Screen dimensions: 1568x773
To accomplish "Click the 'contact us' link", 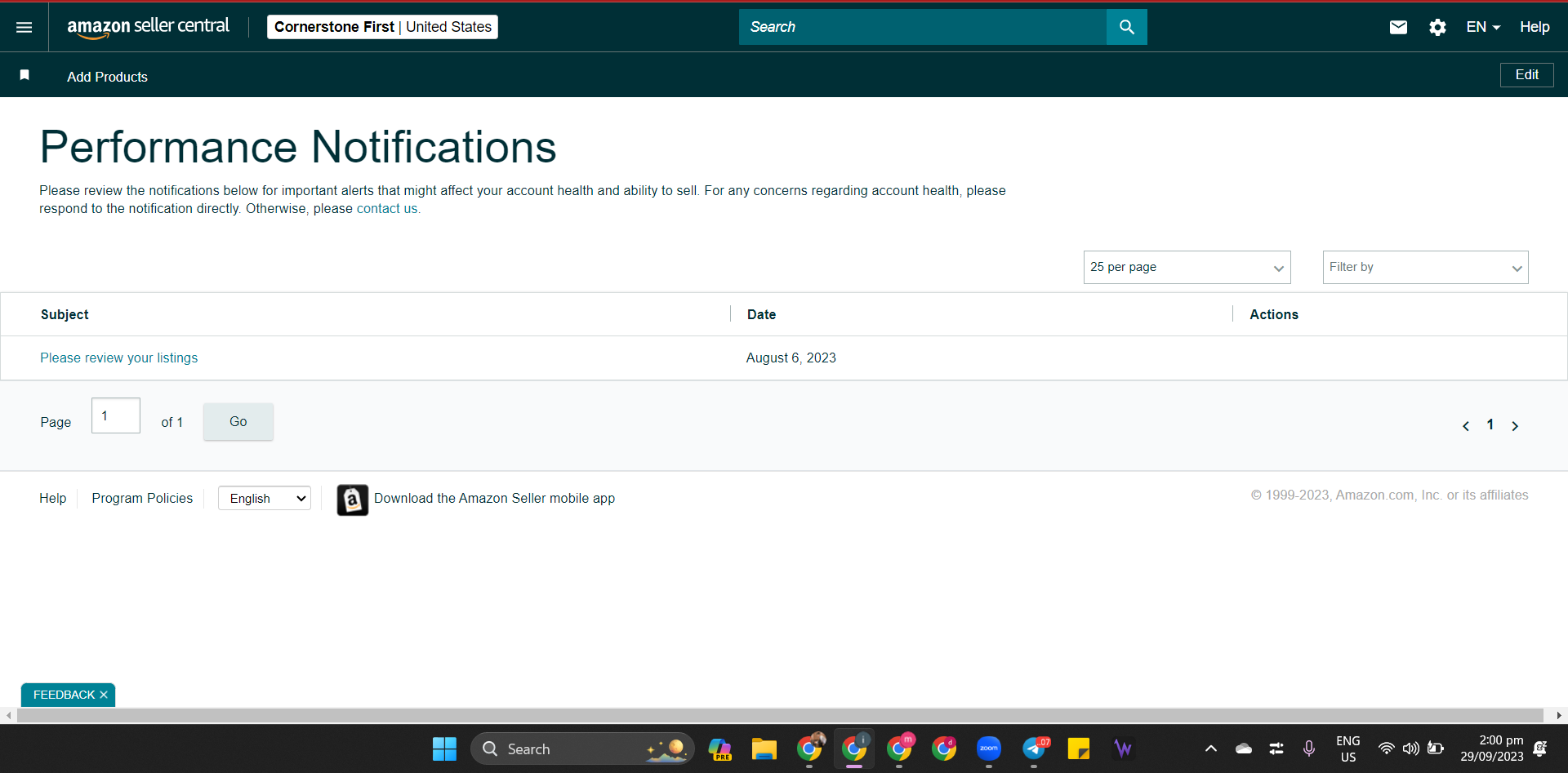I will (389, 209).
